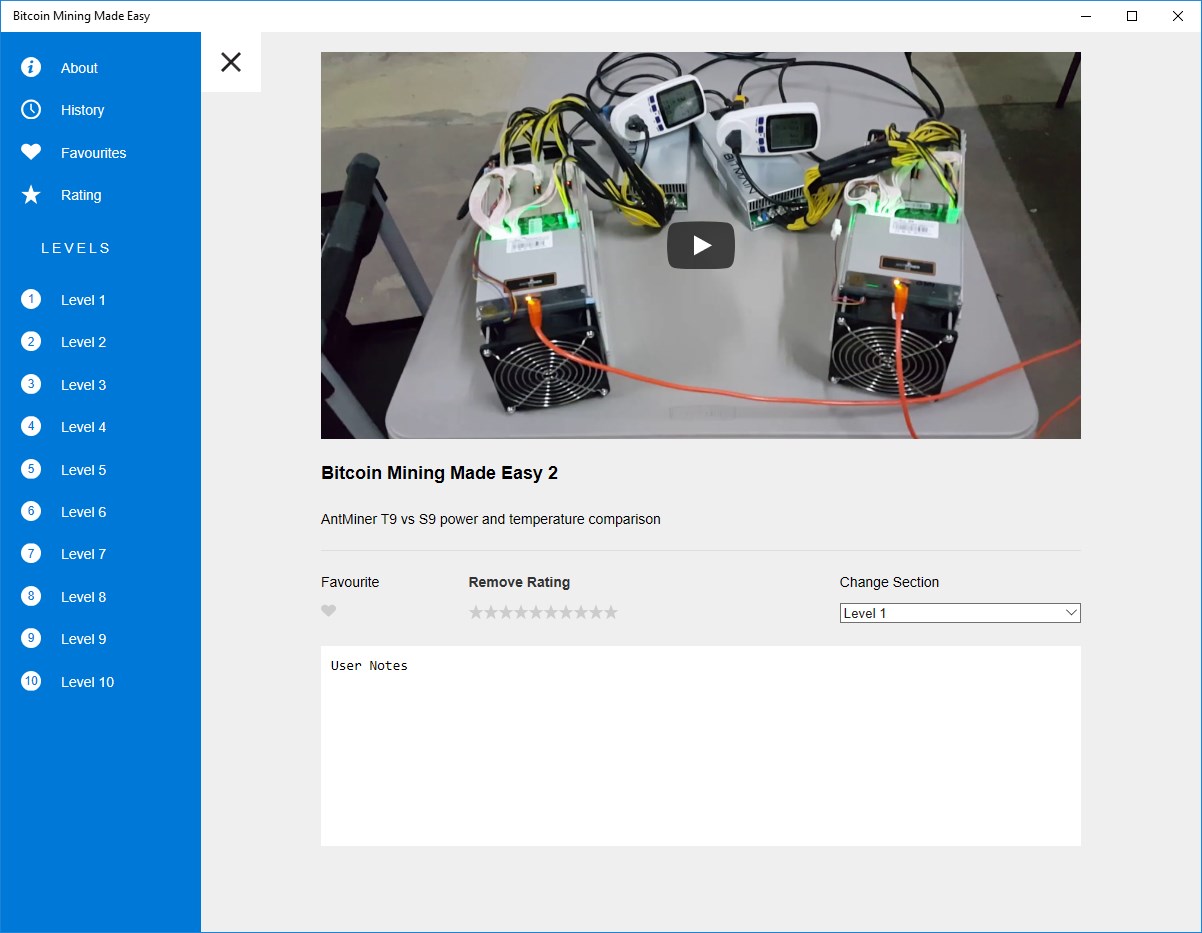Open the Level 8 section
This screenshot has height=933, width=1202.
pyautogui.click(x=84, y=596)
